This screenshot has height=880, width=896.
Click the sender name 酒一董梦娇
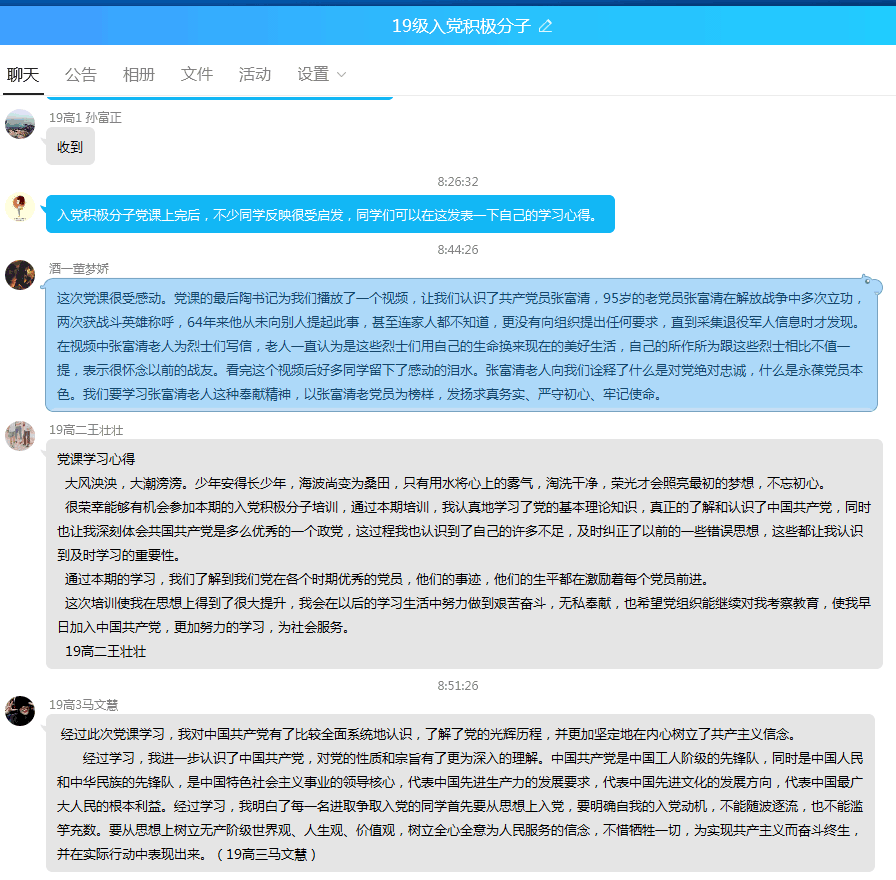[79, 268]
